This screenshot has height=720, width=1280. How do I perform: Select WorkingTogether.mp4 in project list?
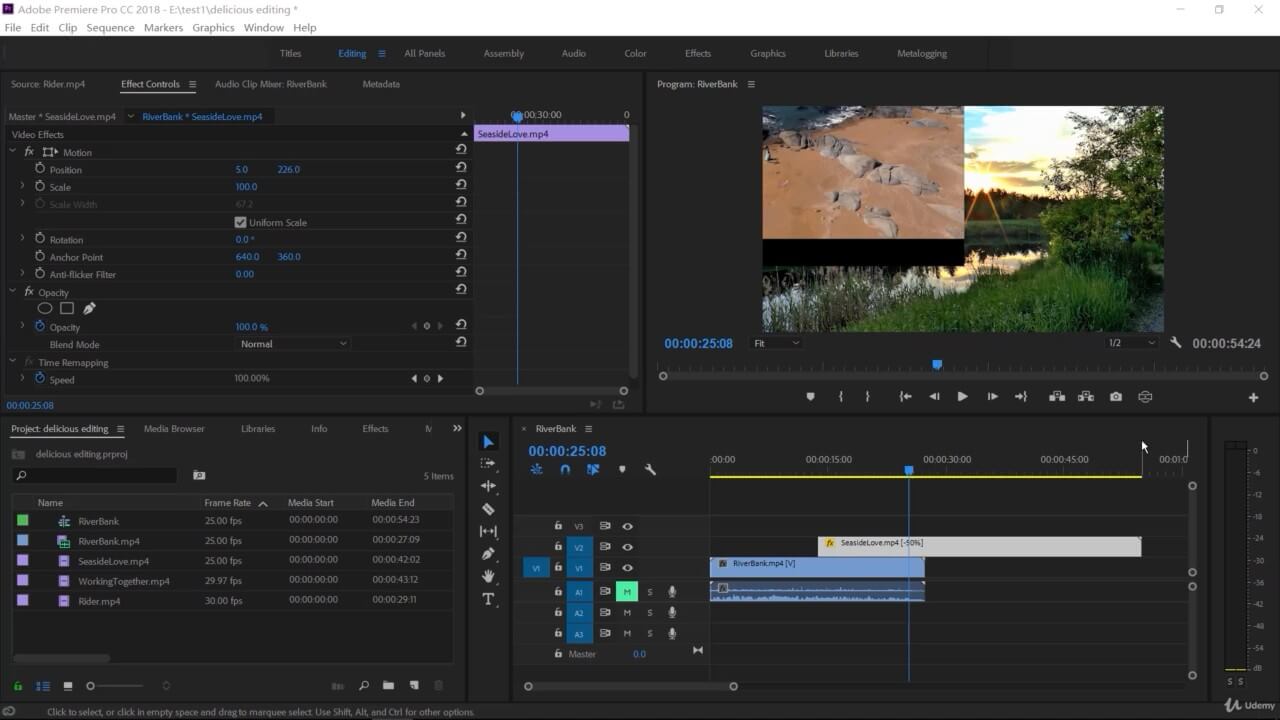124,581
